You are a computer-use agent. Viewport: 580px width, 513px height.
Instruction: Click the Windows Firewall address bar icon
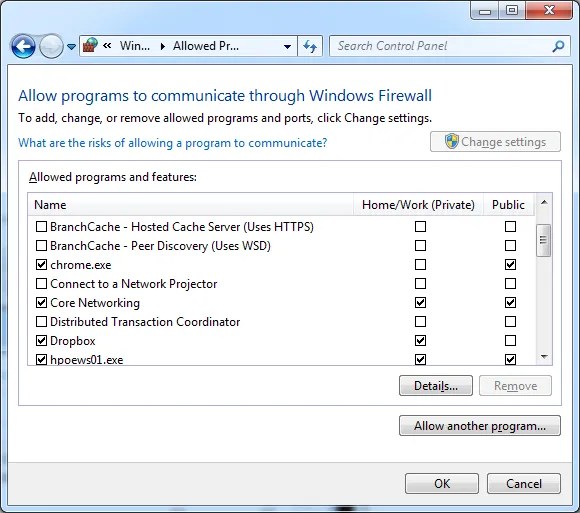pos(90,46)
